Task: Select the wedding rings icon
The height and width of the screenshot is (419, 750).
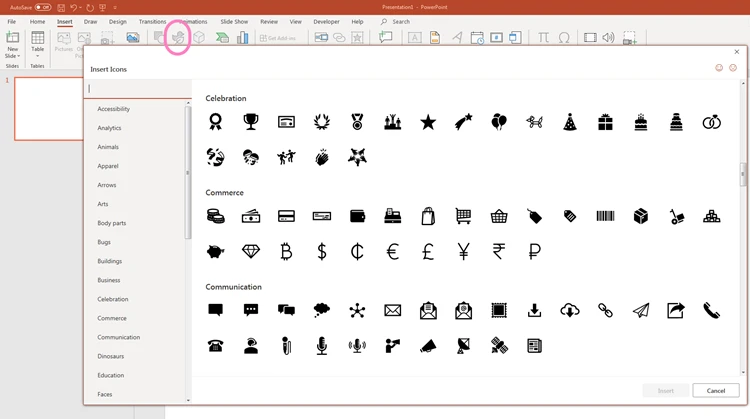Action: click(712, 122)
